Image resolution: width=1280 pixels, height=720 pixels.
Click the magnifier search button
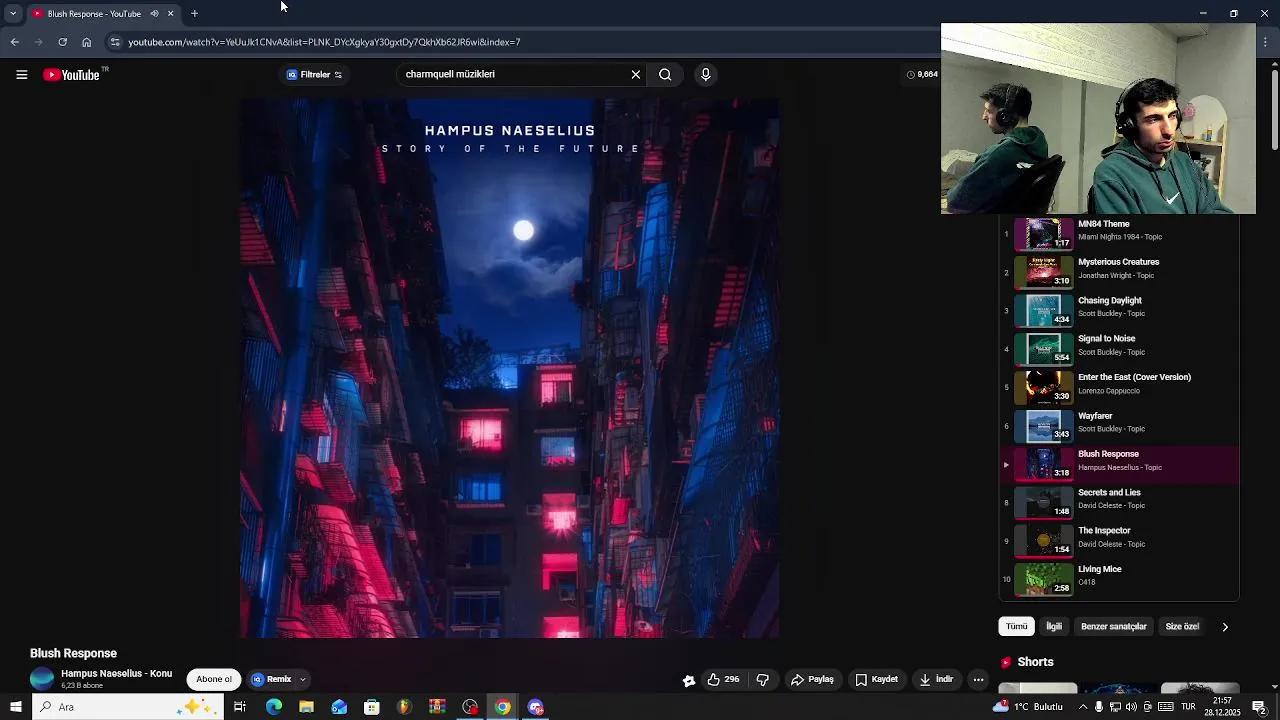(x=665, y=75)
